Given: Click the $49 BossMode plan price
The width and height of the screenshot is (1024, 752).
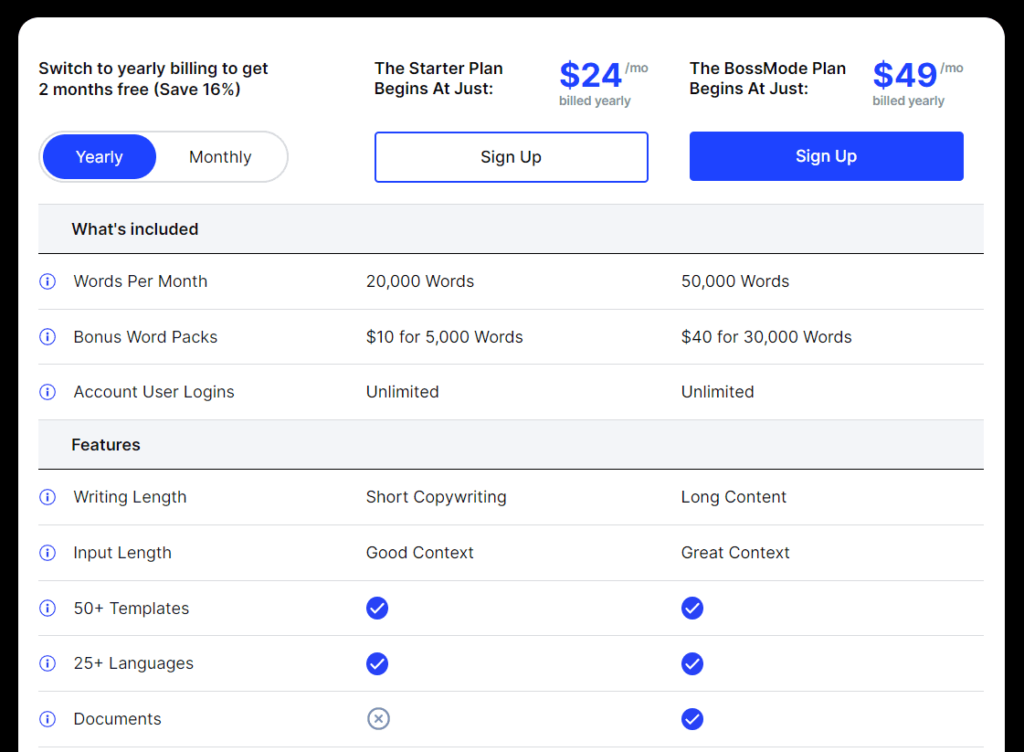Looking at the screenshot, I should pos(904,75).
